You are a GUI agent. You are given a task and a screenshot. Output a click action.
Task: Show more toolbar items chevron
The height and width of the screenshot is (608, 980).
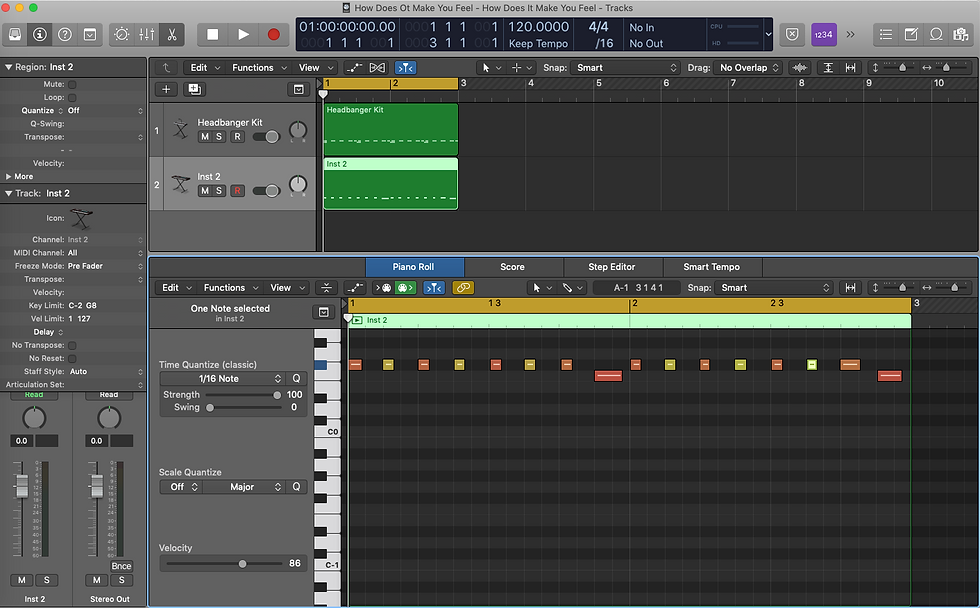click(850, 34)
